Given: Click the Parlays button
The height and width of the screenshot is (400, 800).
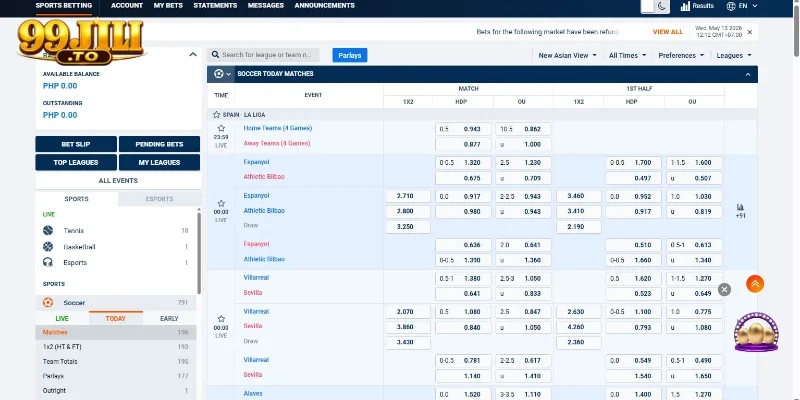Looking at the screenshot, I should tap(349, 55).
